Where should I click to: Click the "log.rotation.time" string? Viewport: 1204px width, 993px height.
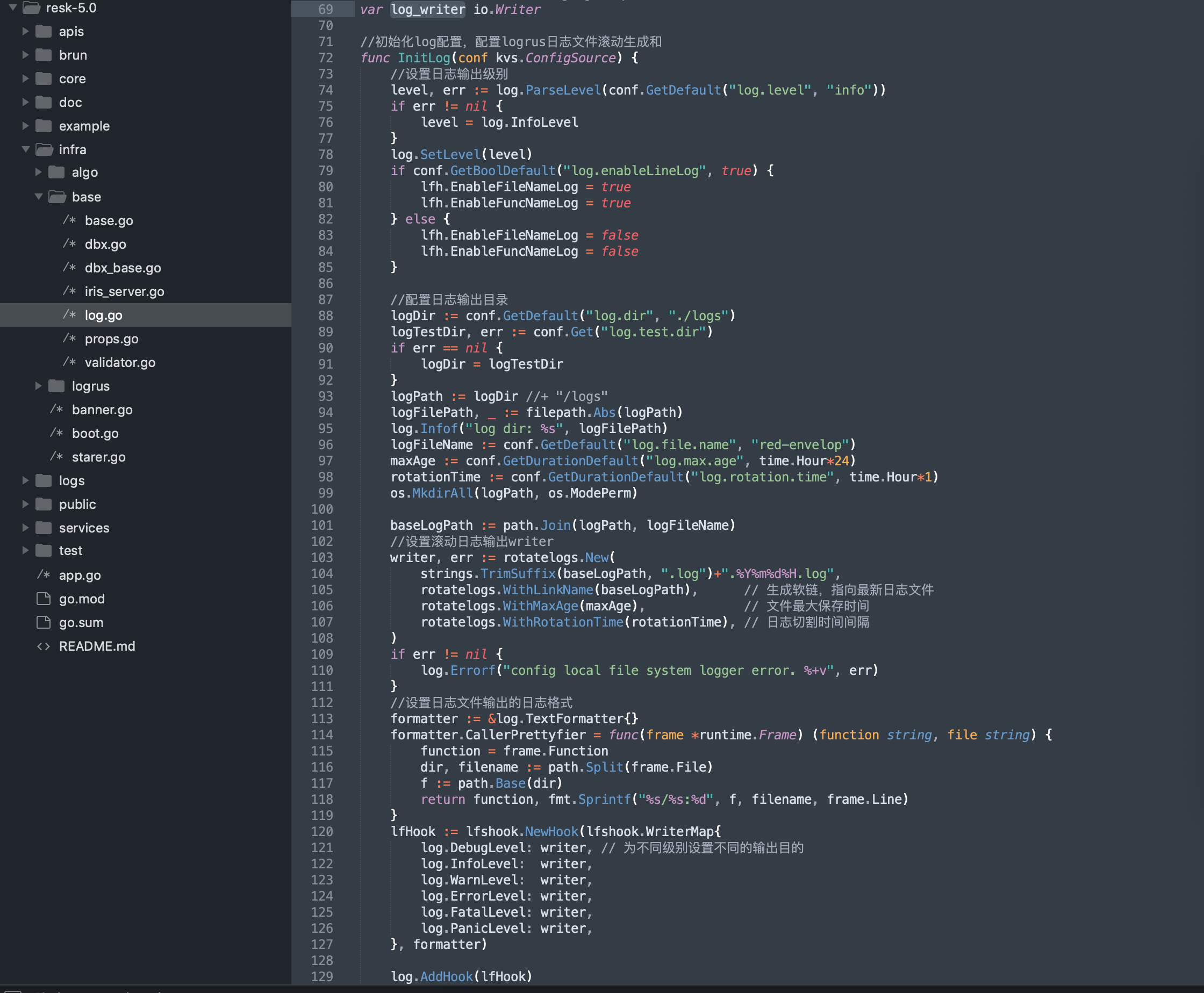point(762,477)
